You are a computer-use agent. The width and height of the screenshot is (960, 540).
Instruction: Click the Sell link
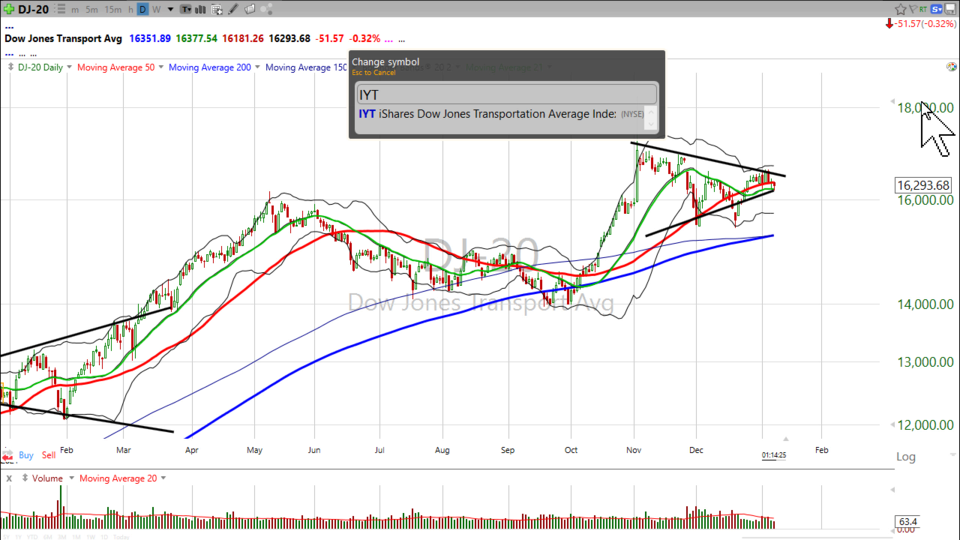(x=50, y=455)
